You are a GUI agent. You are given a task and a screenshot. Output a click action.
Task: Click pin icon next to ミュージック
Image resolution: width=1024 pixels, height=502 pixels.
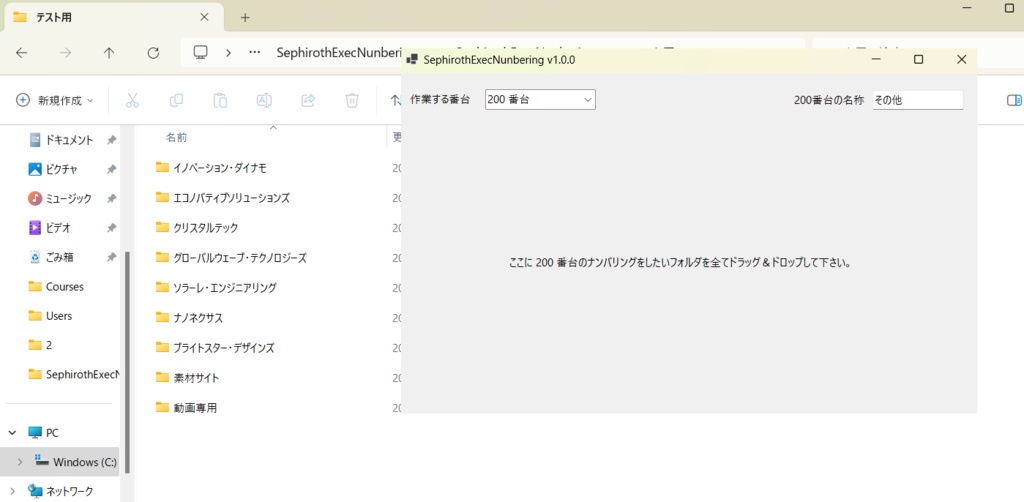click(x=112, y=198)
